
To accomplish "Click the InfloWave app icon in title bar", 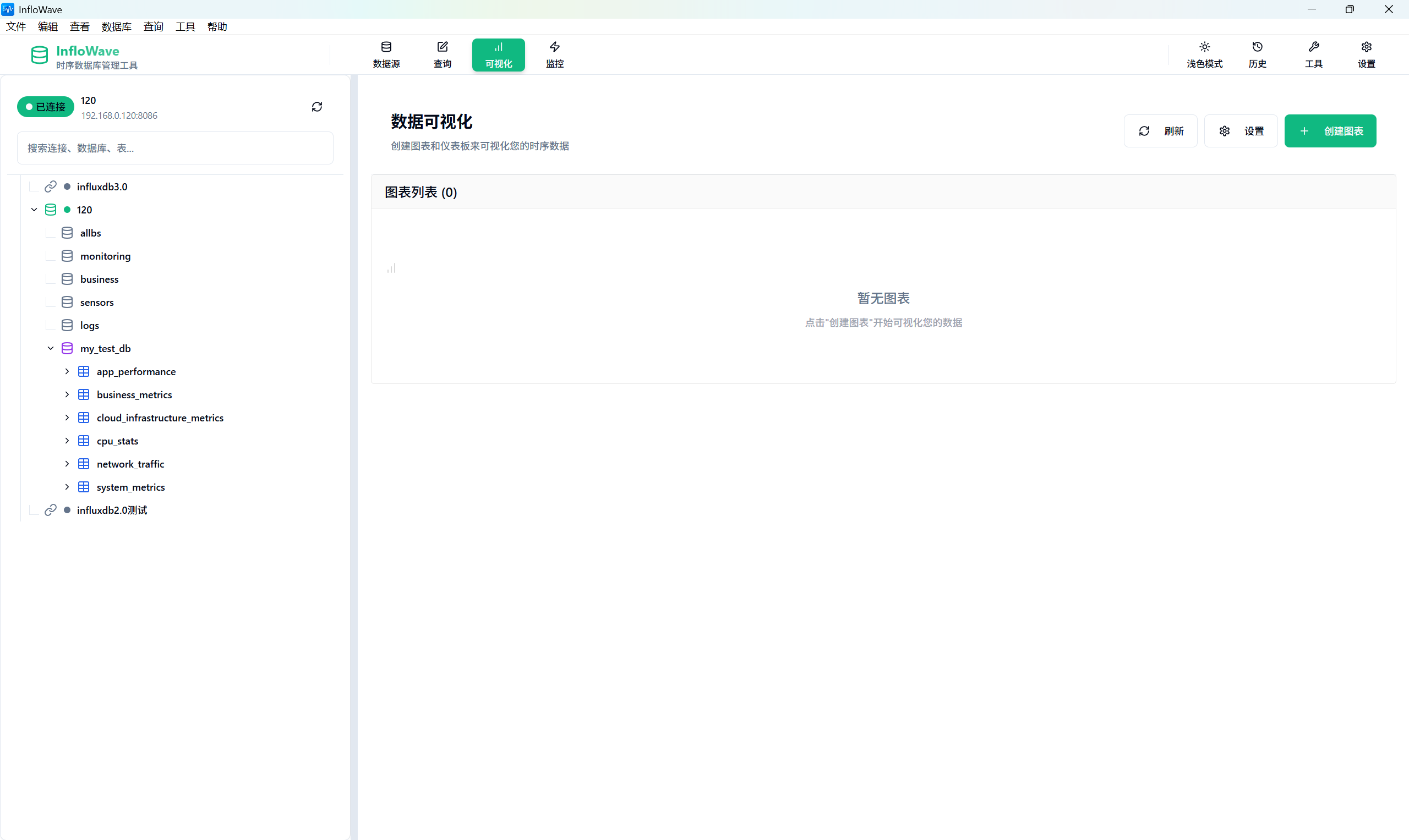I will tap(8, 9).
